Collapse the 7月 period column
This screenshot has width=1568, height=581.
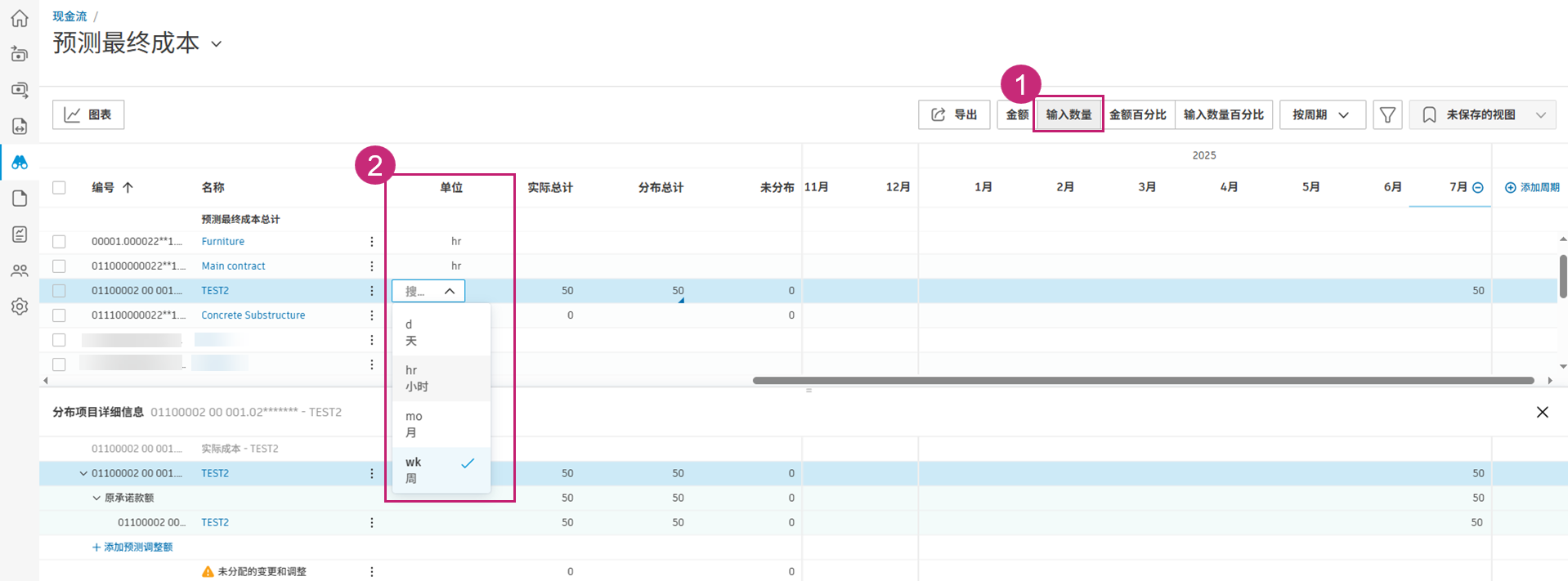[1478, 187]
